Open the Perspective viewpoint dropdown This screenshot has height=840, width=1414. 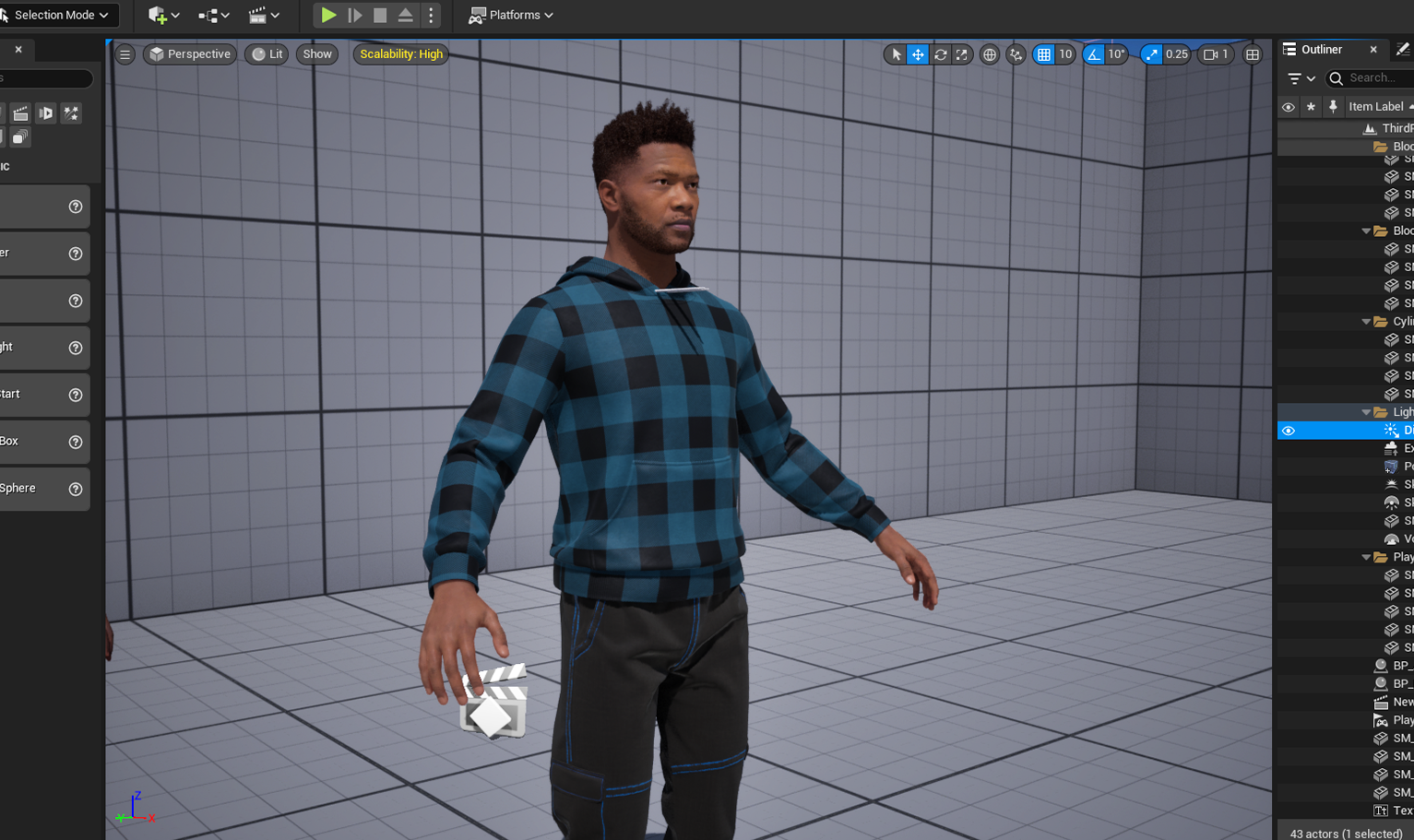pyautogui.click(x=189, y=53)
